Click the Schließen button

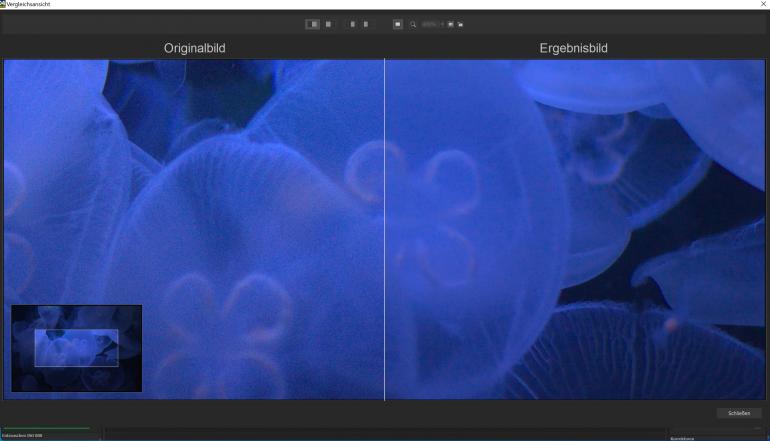[739, 413]
